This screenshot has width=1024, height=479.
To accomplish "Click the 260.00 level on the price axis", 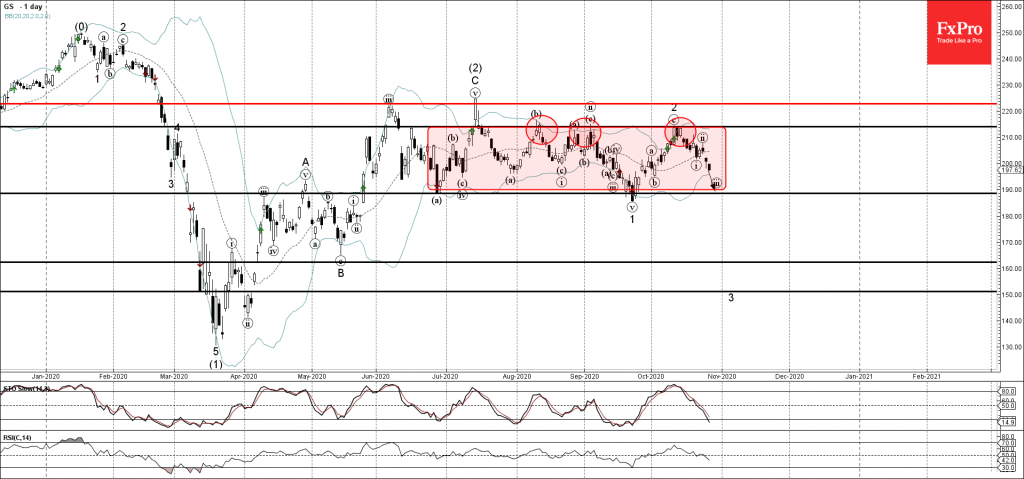I will pos(1007,6).
